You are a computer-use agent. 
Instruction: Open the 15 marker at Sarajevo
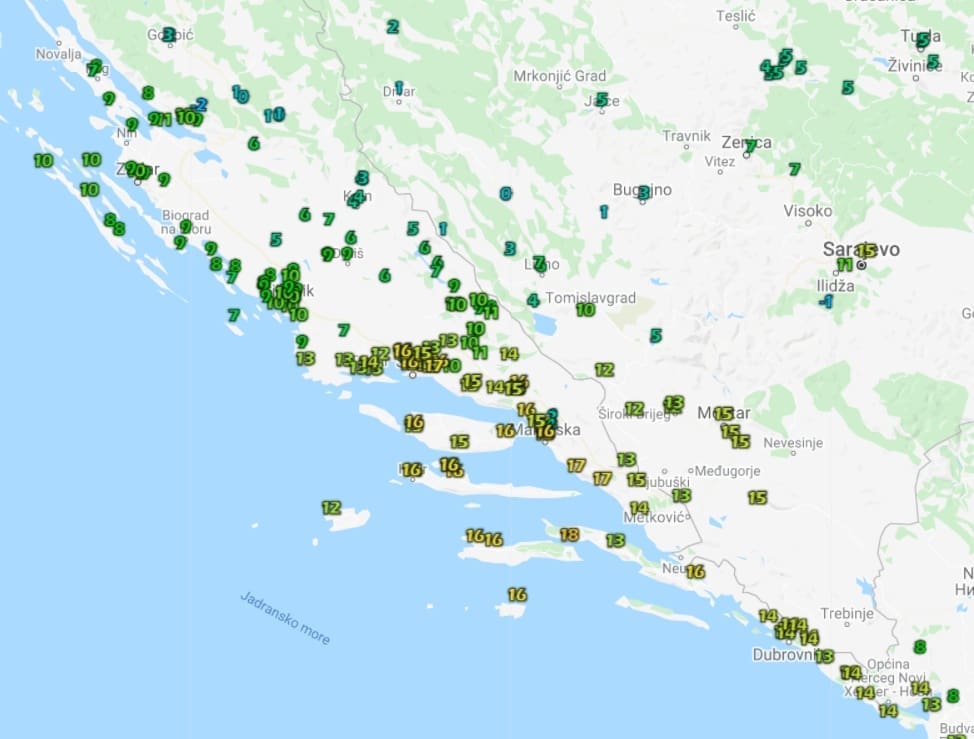[867, 250]
